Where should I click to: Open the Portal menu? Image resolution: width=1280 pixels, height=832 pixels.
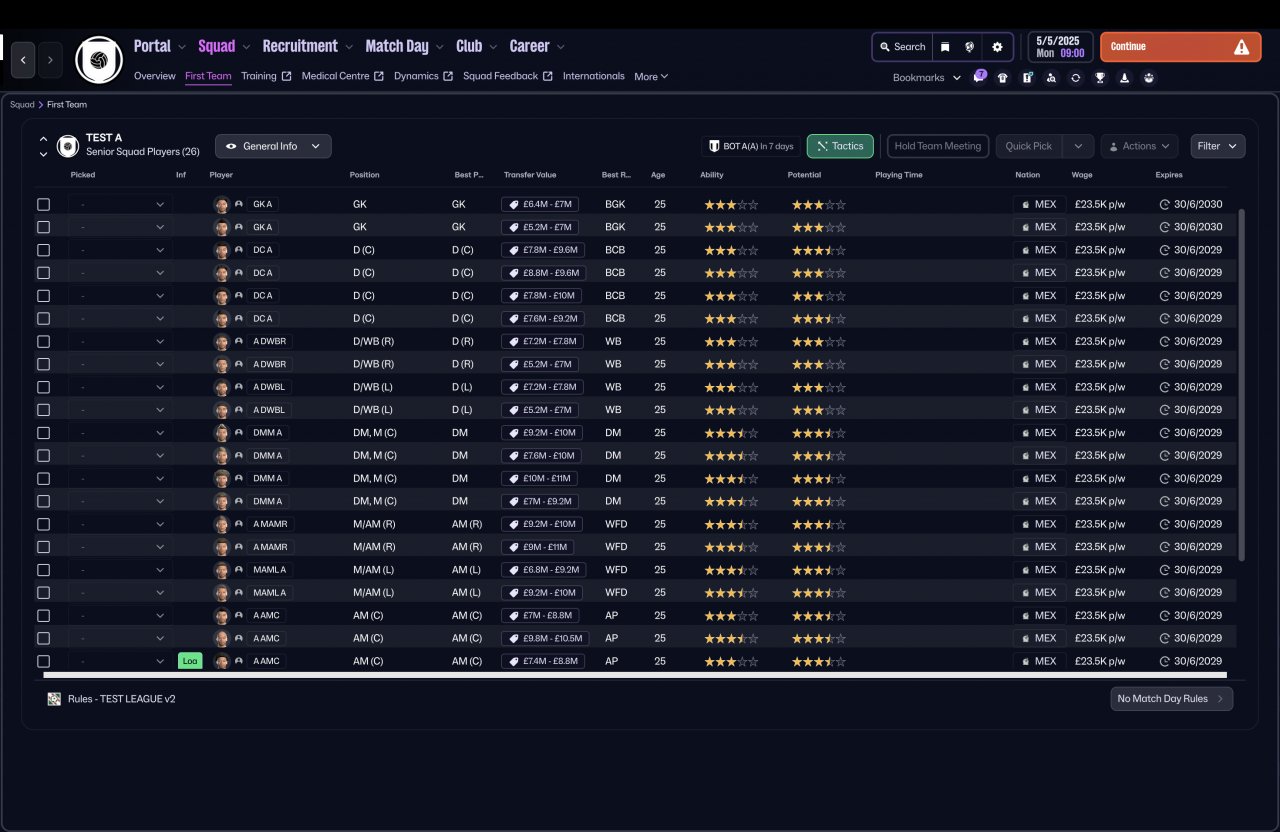159,46
